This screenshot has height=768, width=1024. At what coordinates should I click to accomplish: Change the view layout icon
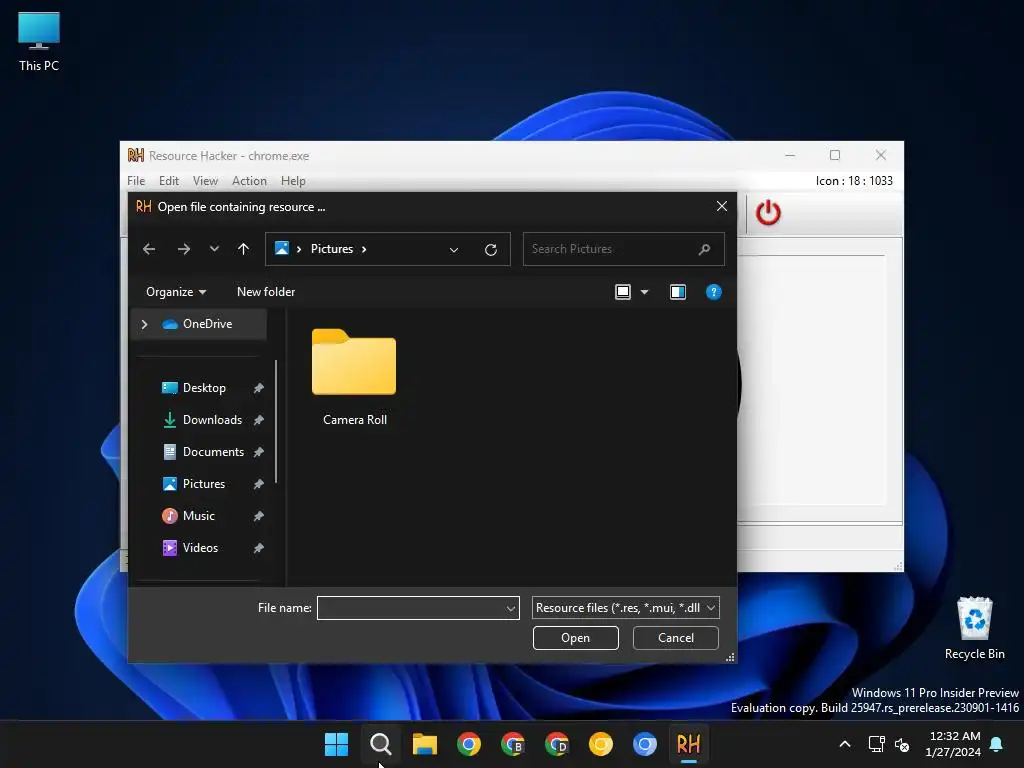point(623,292)
